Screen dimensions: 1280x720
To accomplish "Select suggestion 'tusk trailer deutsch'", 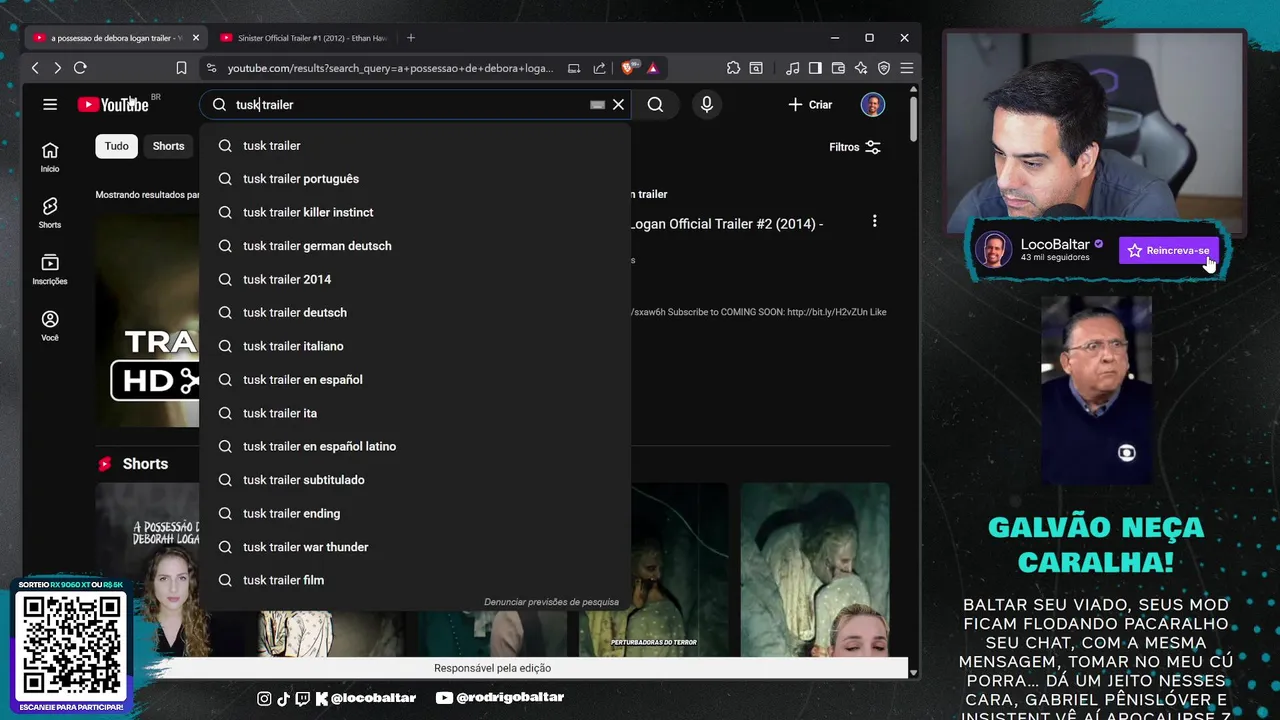I will [415, 313].
